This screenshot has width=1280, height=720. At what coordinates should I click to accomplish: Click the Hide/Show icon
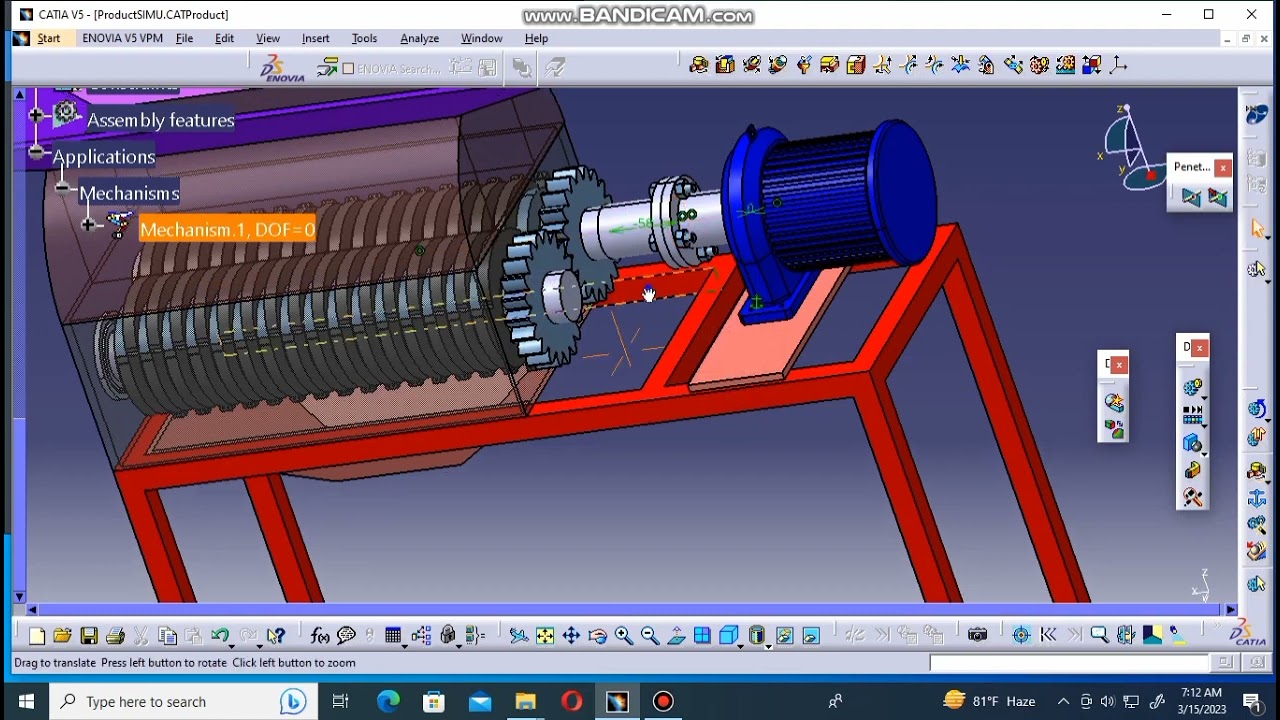point(785,635)
